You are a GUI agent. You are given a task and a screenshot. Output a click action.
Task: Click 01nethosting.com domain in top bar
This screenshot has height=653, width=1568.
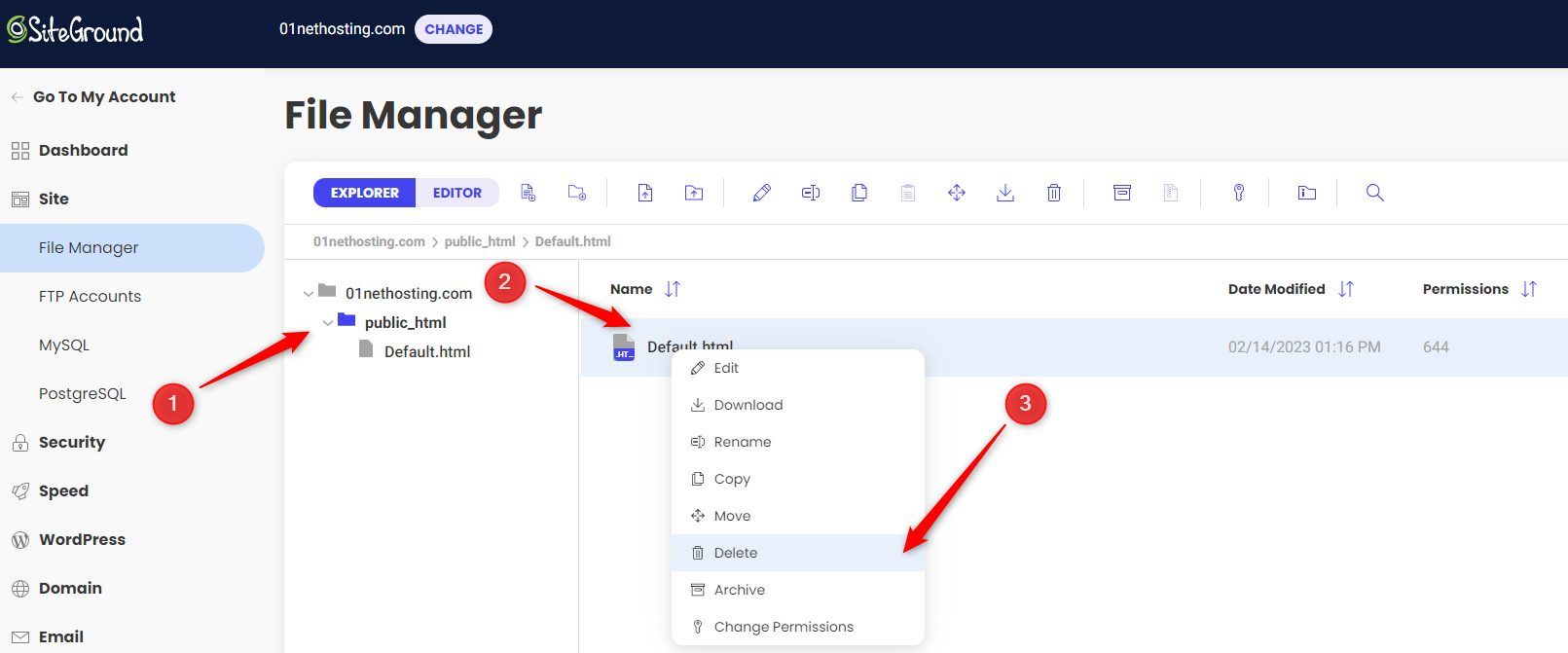pyautogui.click(x=342, y=29)
